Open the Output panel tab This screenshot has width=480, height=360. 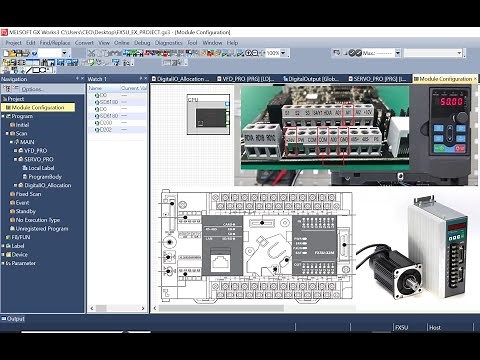click(13, 319)
